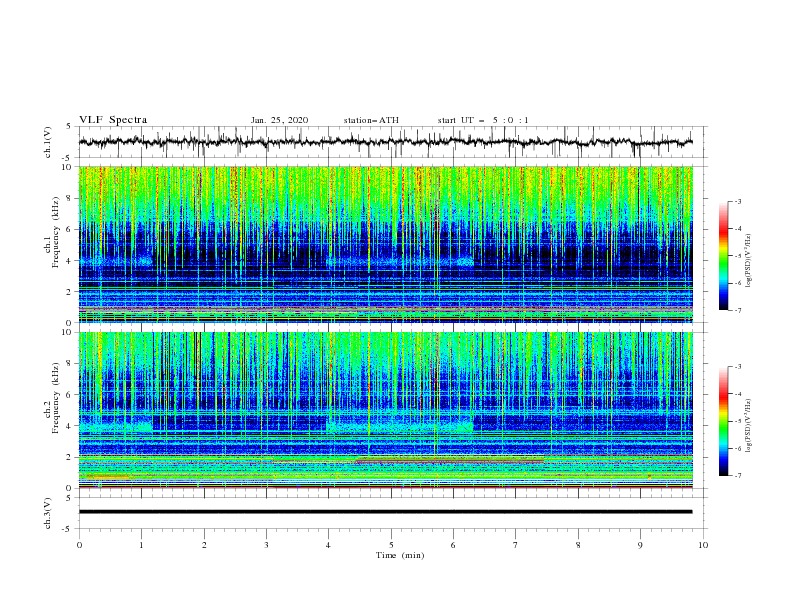
Task: Click the "1" tick on the time axis
Action: [141, 545]
